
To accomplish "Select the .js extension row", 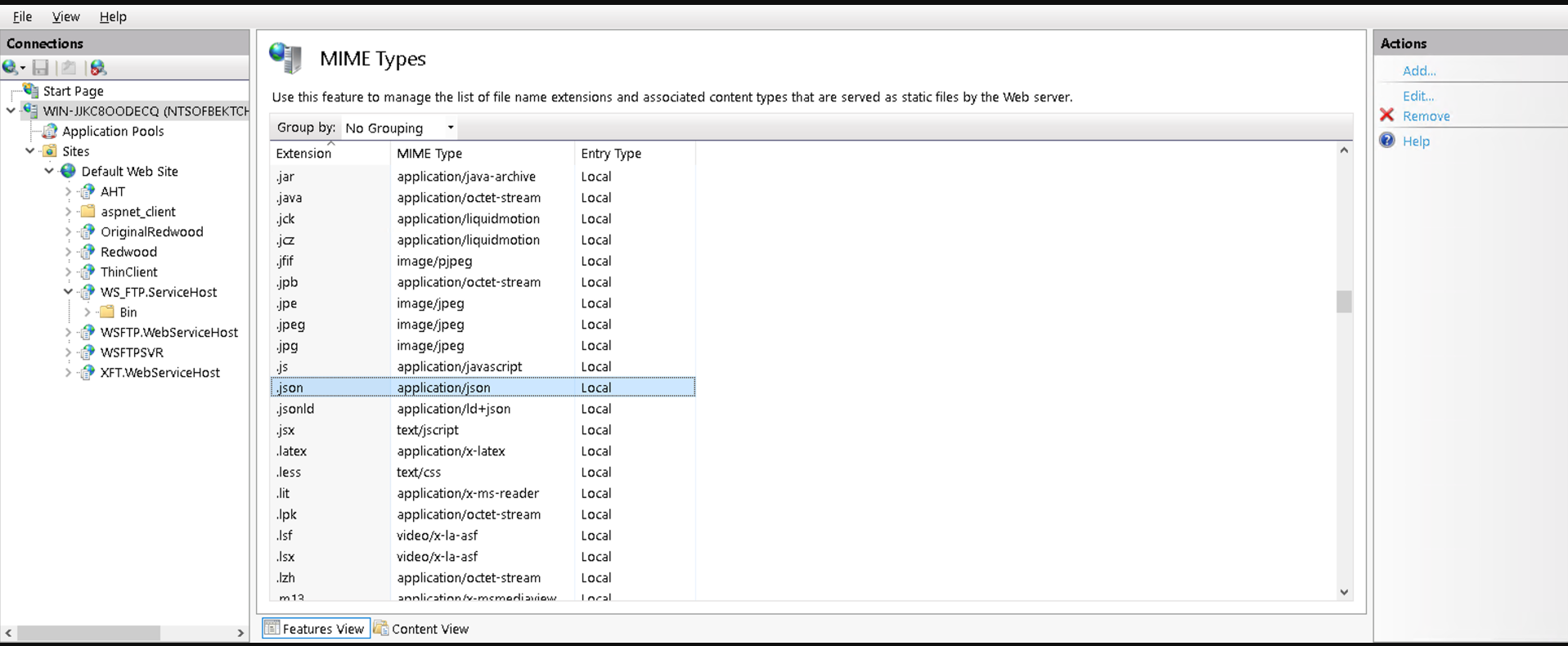I will click(x=483, y=366).
